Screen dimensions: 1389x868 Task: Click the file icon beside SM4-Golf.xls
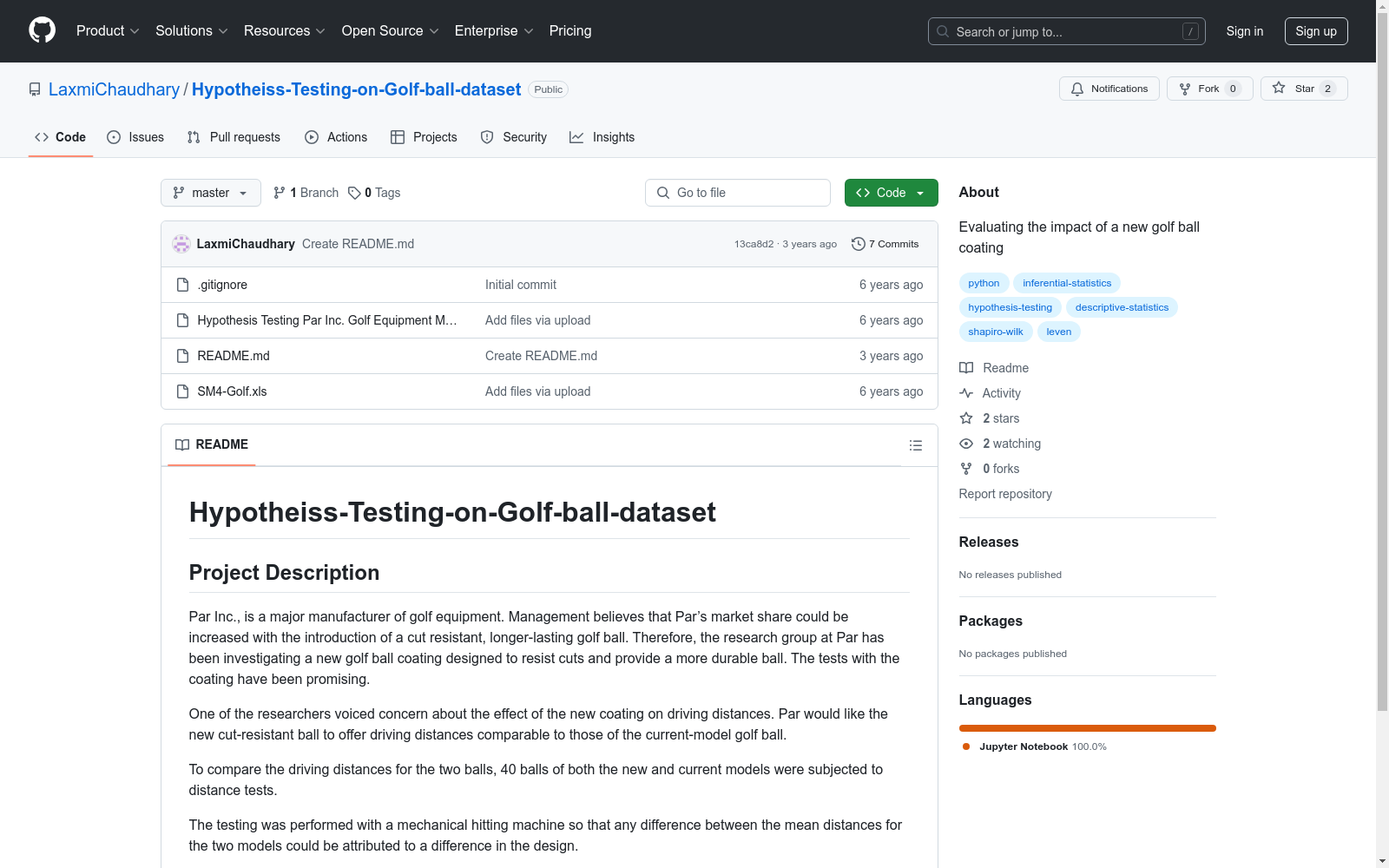[x=182, y=391]
